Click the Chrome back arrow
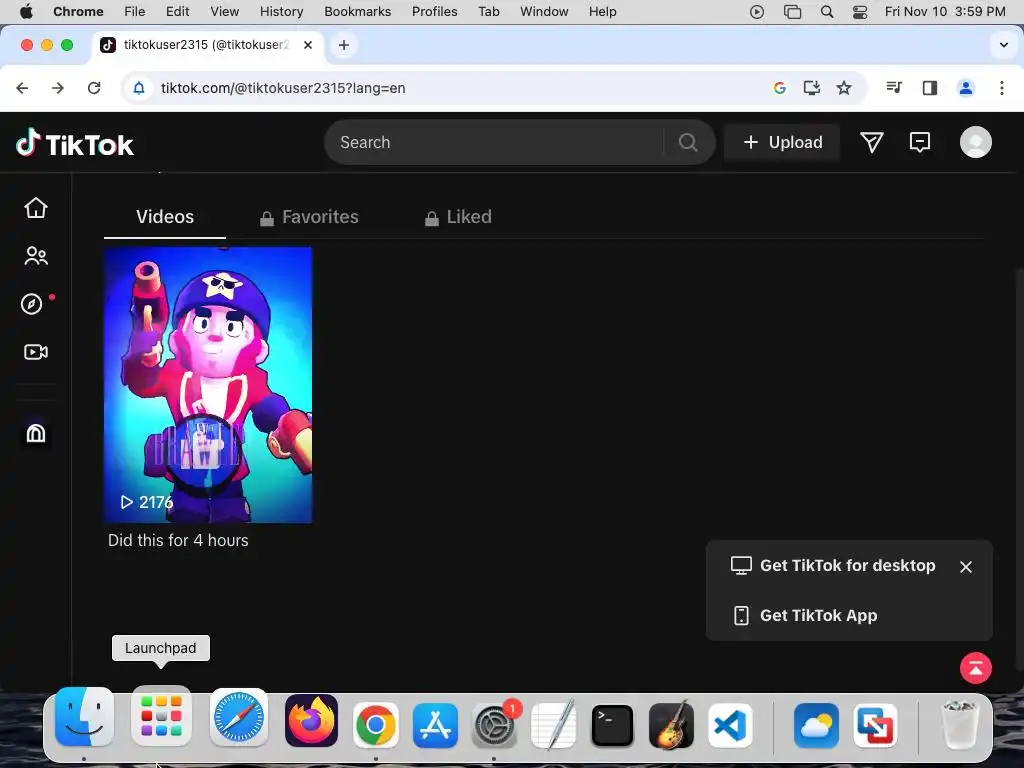1024x768 pixels. tap(22, 88)
